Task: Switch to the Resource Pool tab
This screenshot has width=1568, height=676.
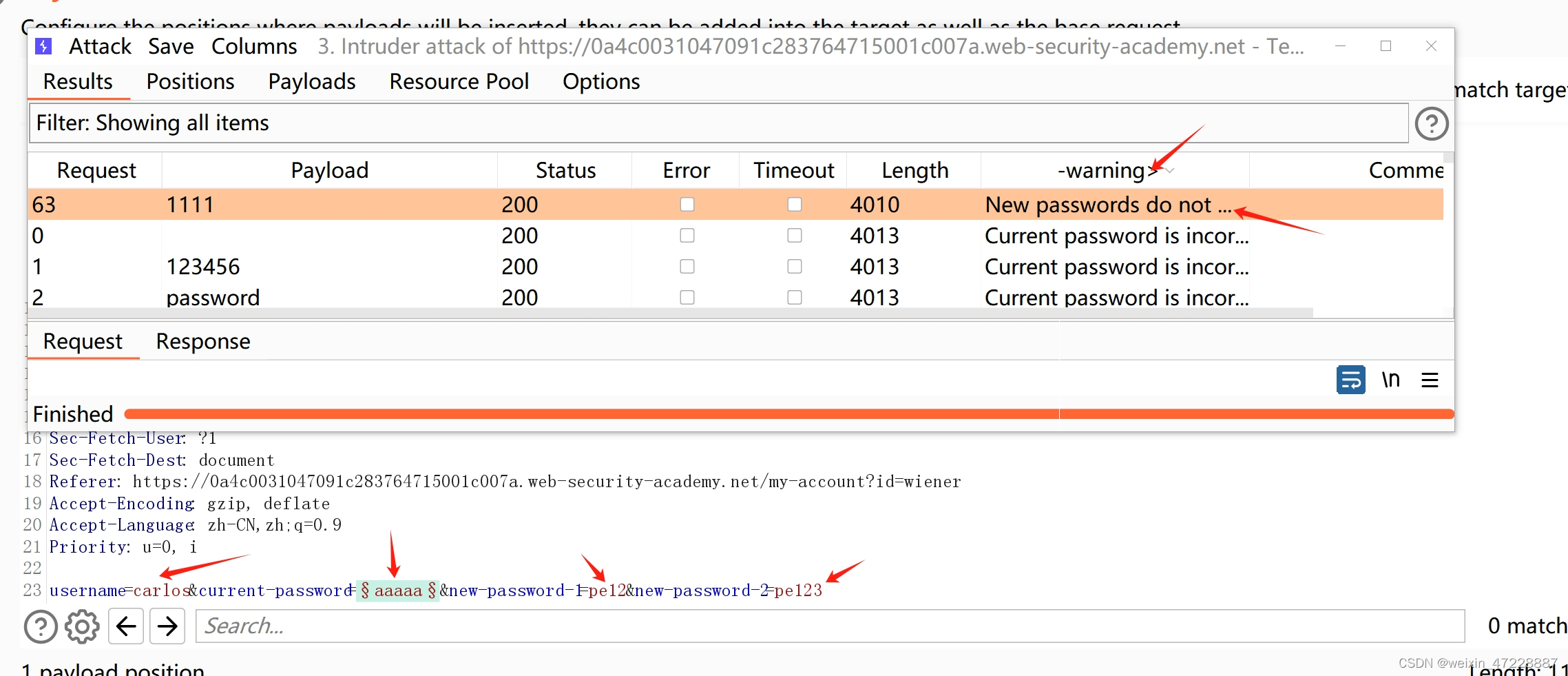Action: coord(459,81)
